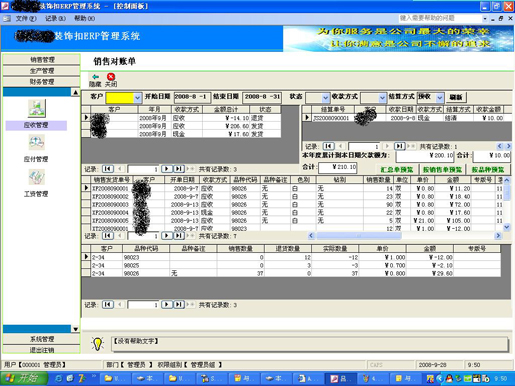Open the 文件 menu
This screenshot has height=386, width=515.
point(26,18)
